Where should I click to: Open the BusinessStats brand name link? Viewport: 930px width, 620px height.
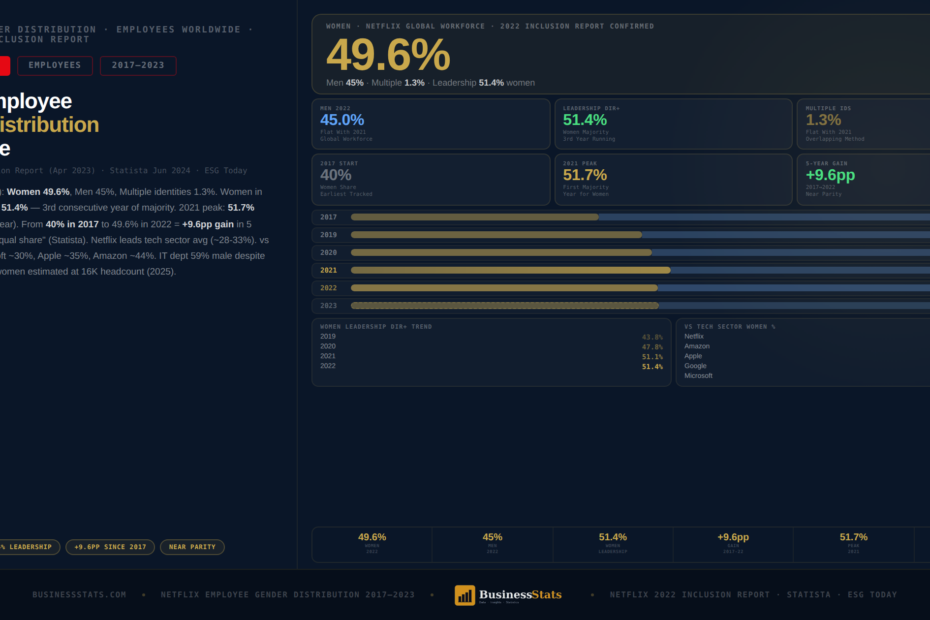tap(520, 594)
